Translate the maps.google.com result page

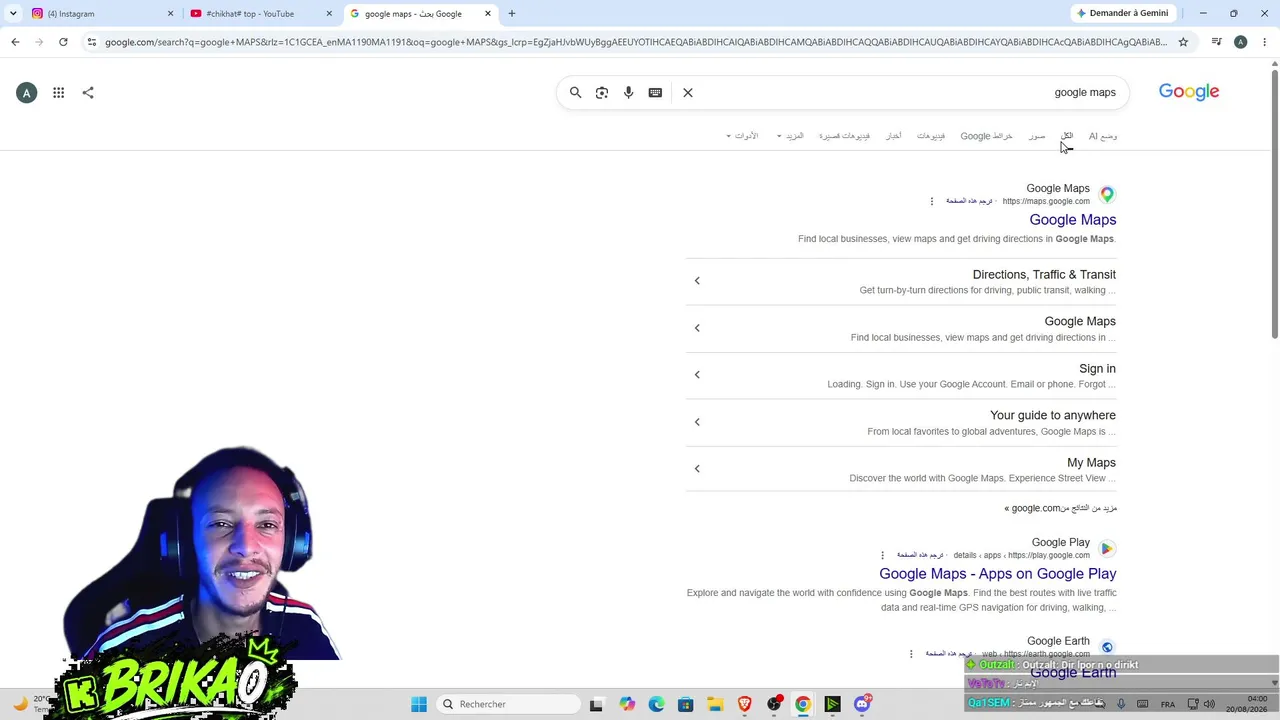(969, 201)
